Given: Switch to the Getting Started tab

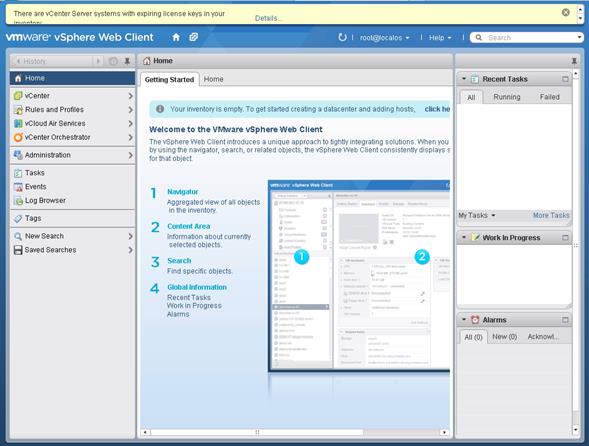Looking at the screenshot, I should [x=169, y=80].
